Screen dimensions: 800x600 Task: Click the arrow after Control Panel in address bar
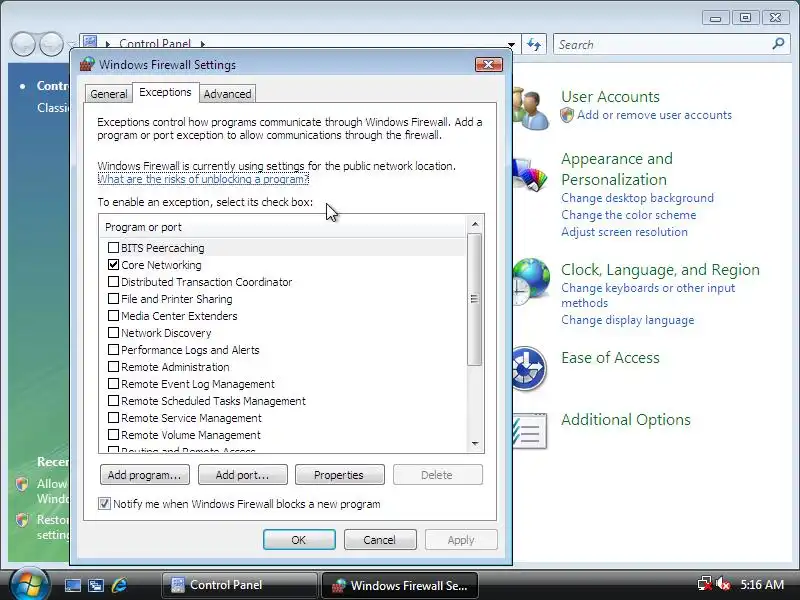pyautogui.click(x=203, y=44)
